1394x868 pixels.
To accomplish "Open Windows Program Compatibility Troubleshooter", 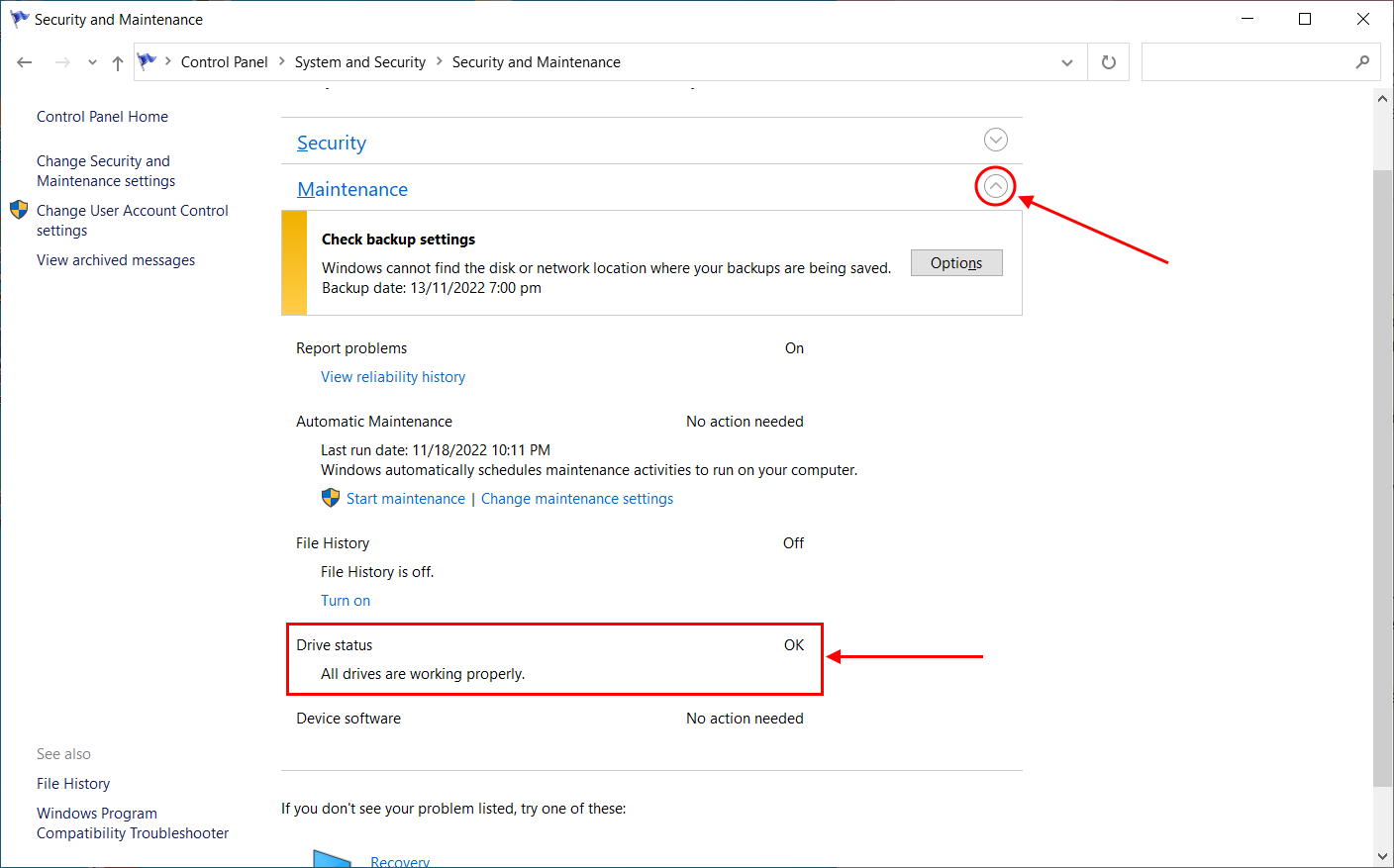I will [x=133, y=823].
